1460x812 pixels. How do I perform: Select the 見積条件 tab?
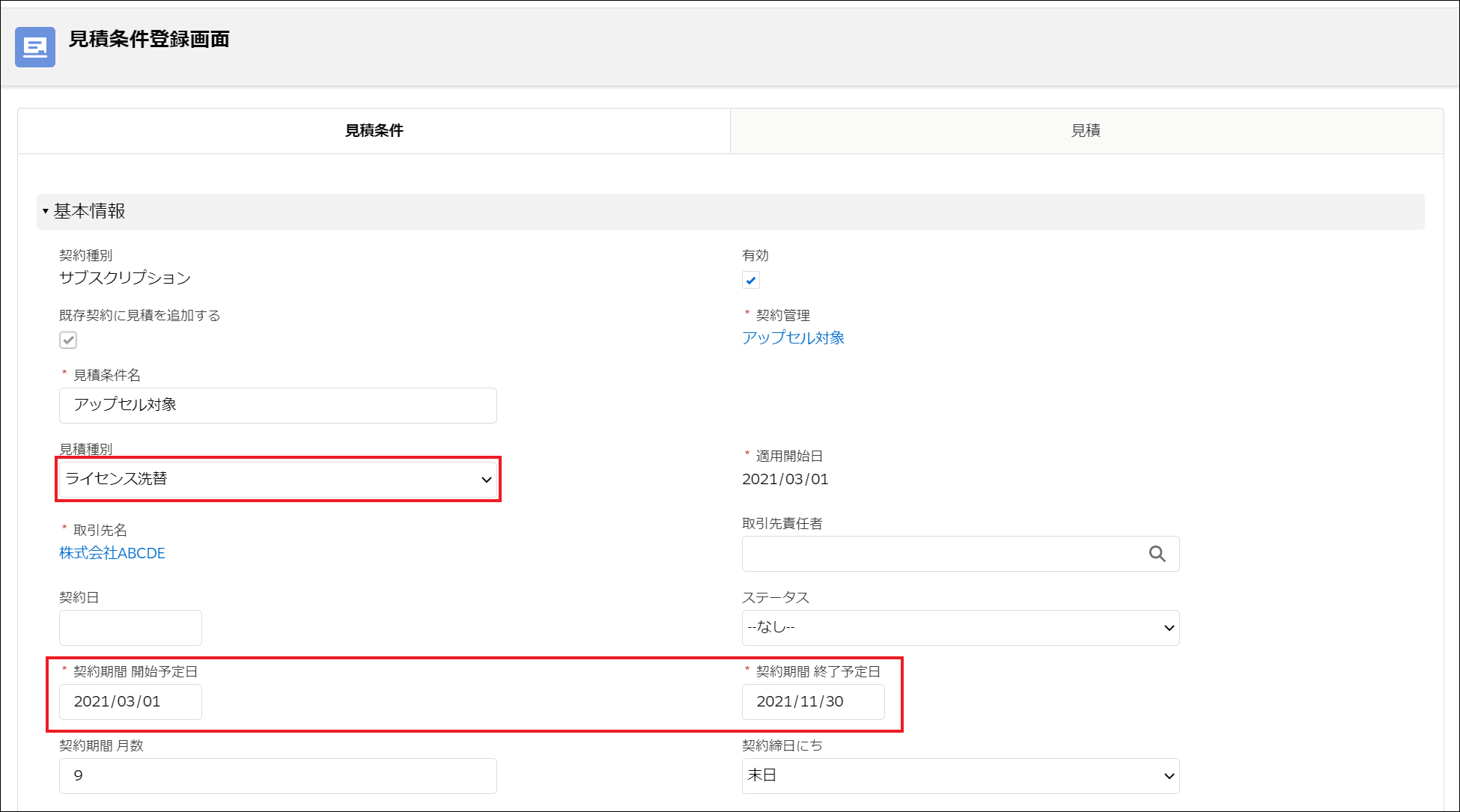coord(374,131)
